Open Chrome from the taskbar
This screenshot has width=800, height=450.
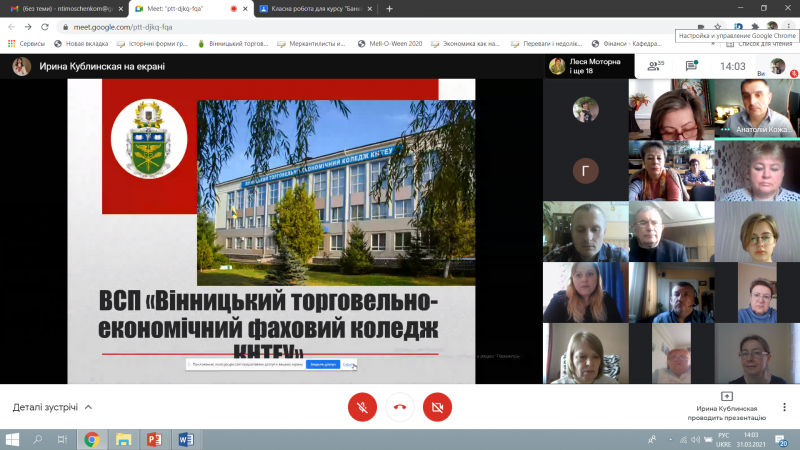click(x=92, y=439)
